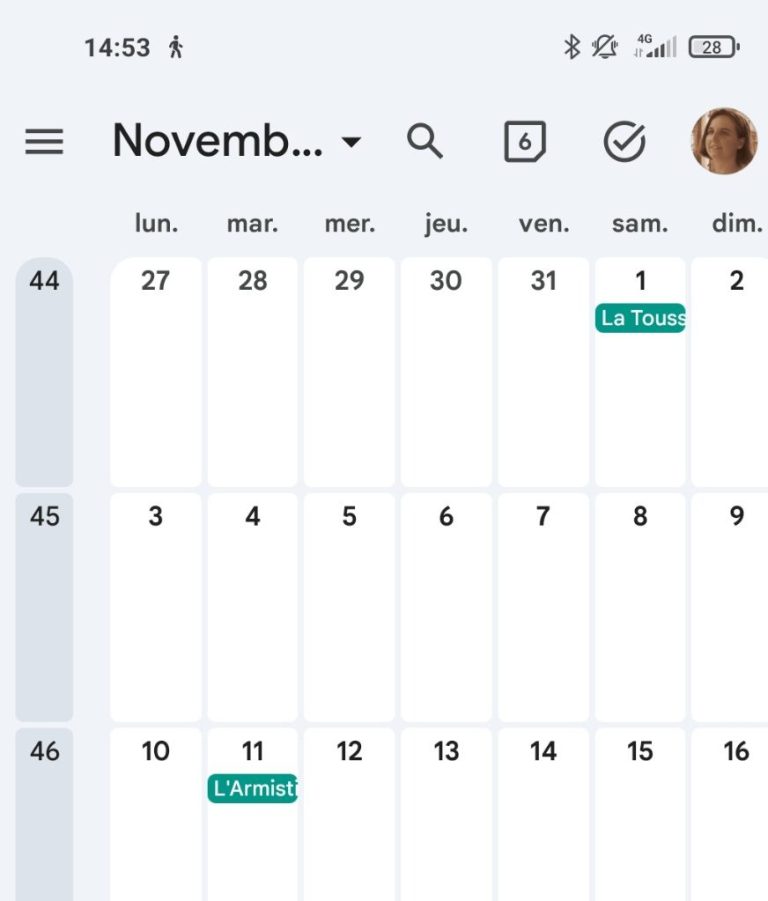Select week 45 label

[x=44, y=517]
